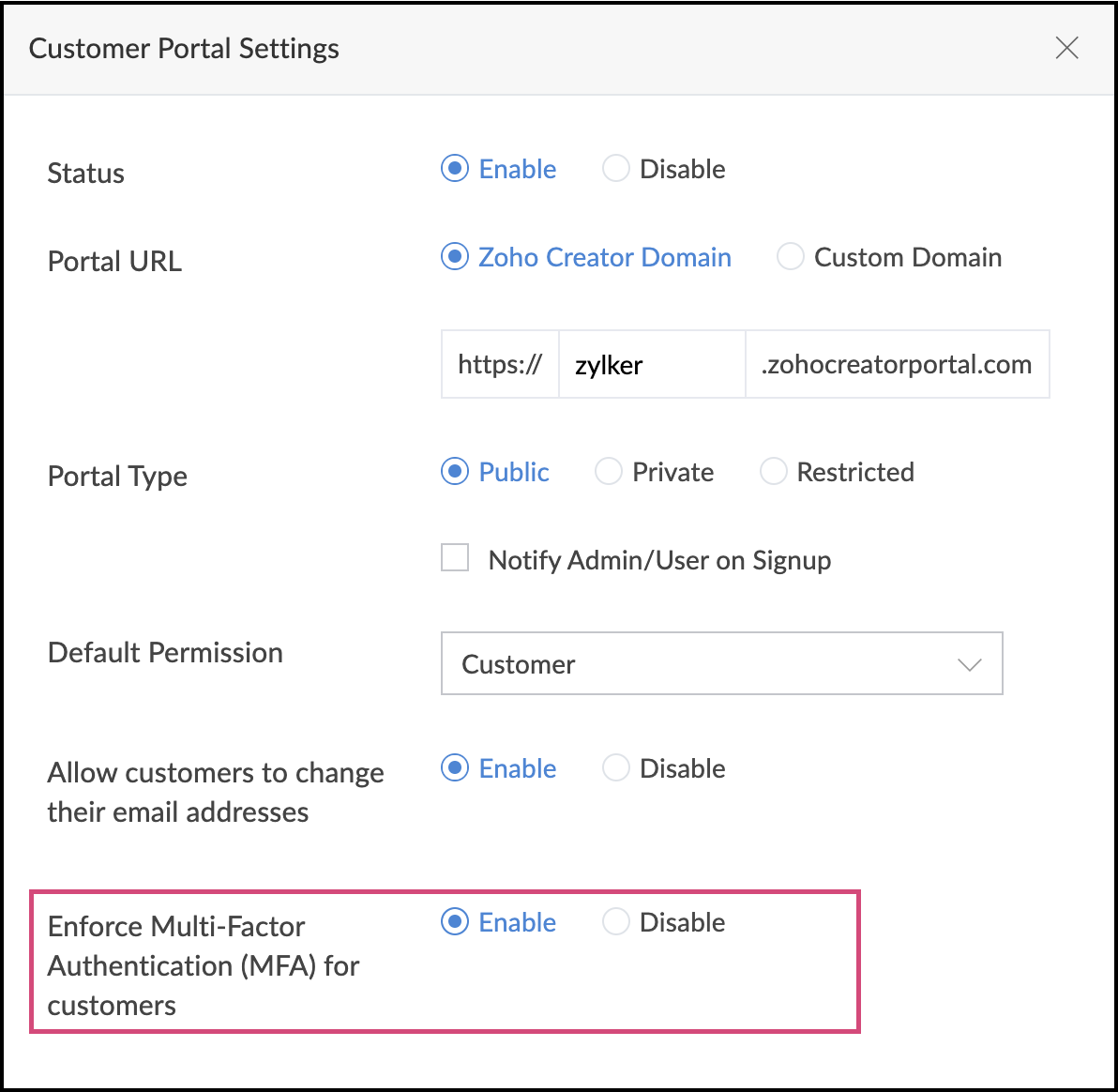1118x1092 pixels.
Task: Select Enable for portal Status
Action: pyautogui.click(x=455, y=169)
